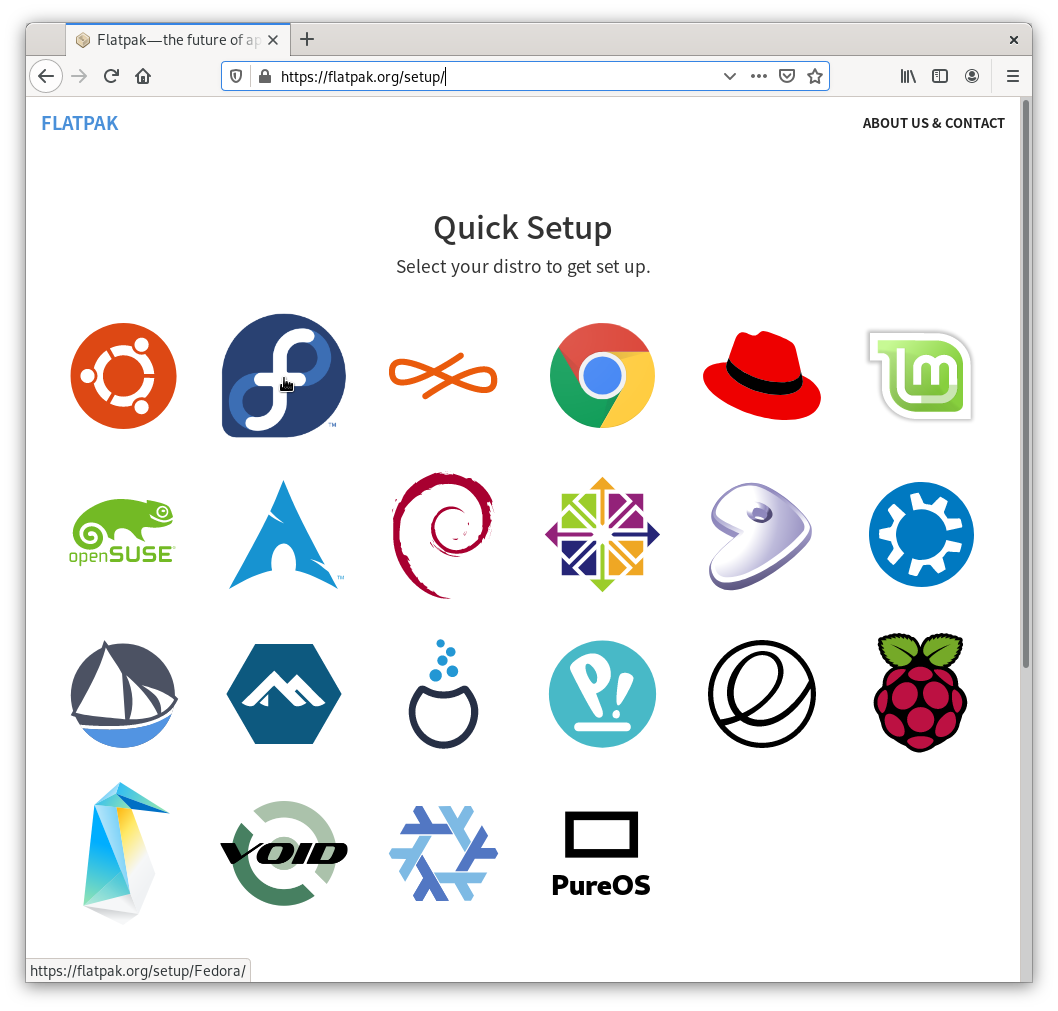This screenshot has width=1058, height=1011.
Task: Open the Alpine Linux hexagon logo
Action: (x=283, y=694)
